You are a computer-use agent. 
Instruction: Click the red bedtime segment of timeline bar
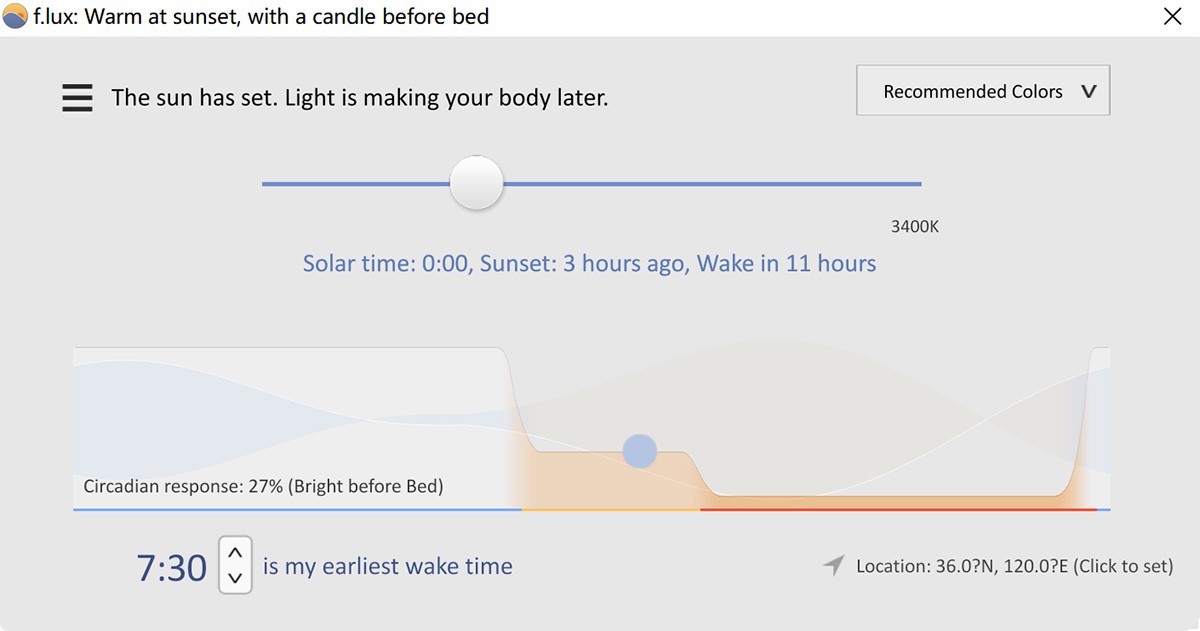898,509
